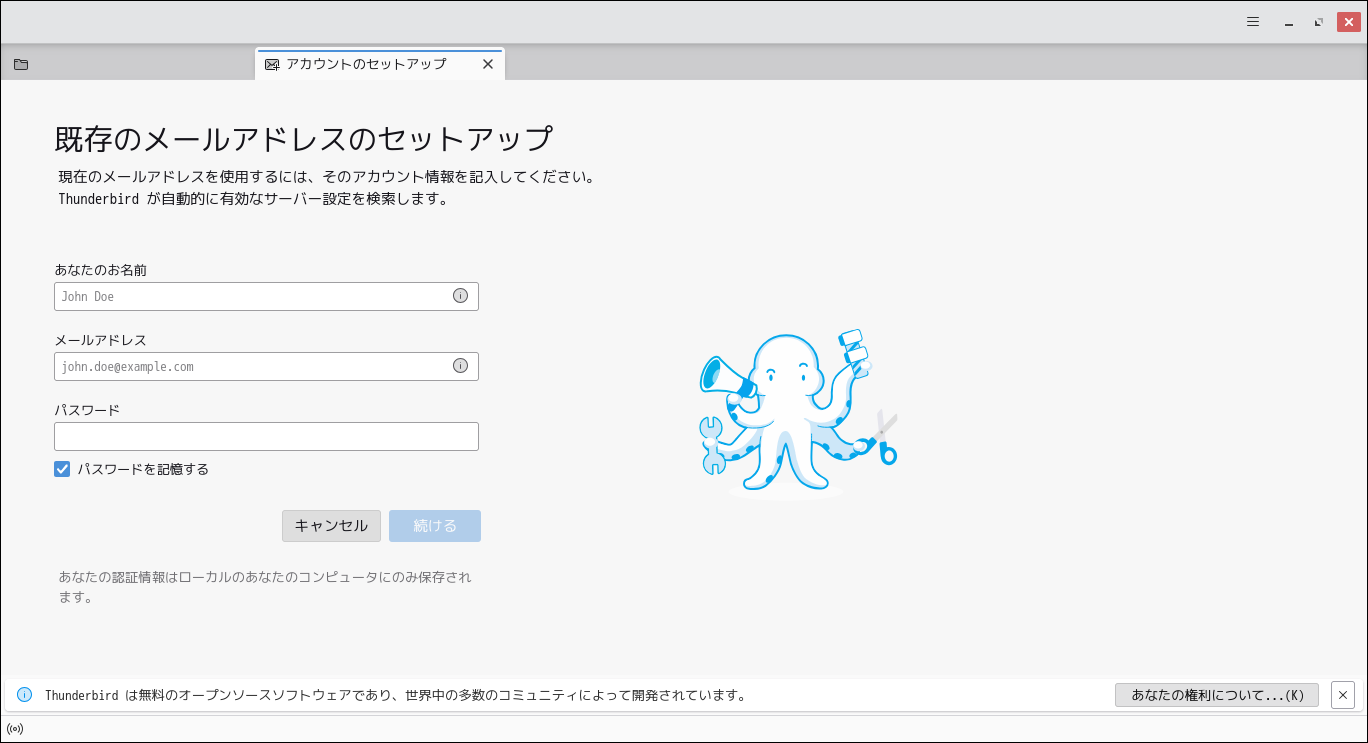
Task: Minimize the Thunderbird window
Action: click(x=1288, y=22)
